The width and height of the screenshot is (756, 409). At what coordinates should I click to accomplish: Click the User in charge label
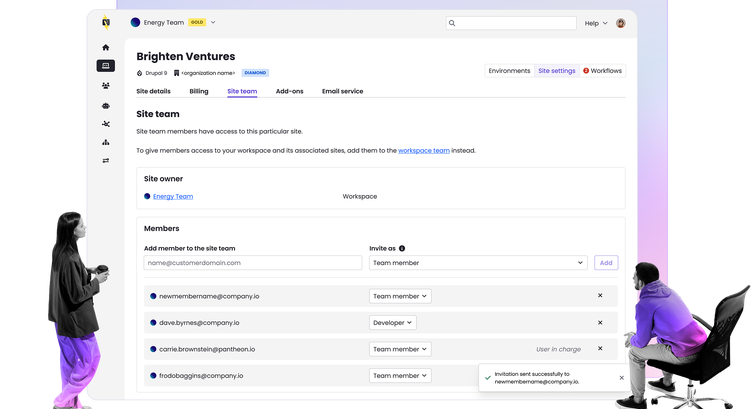coord(558,349)
